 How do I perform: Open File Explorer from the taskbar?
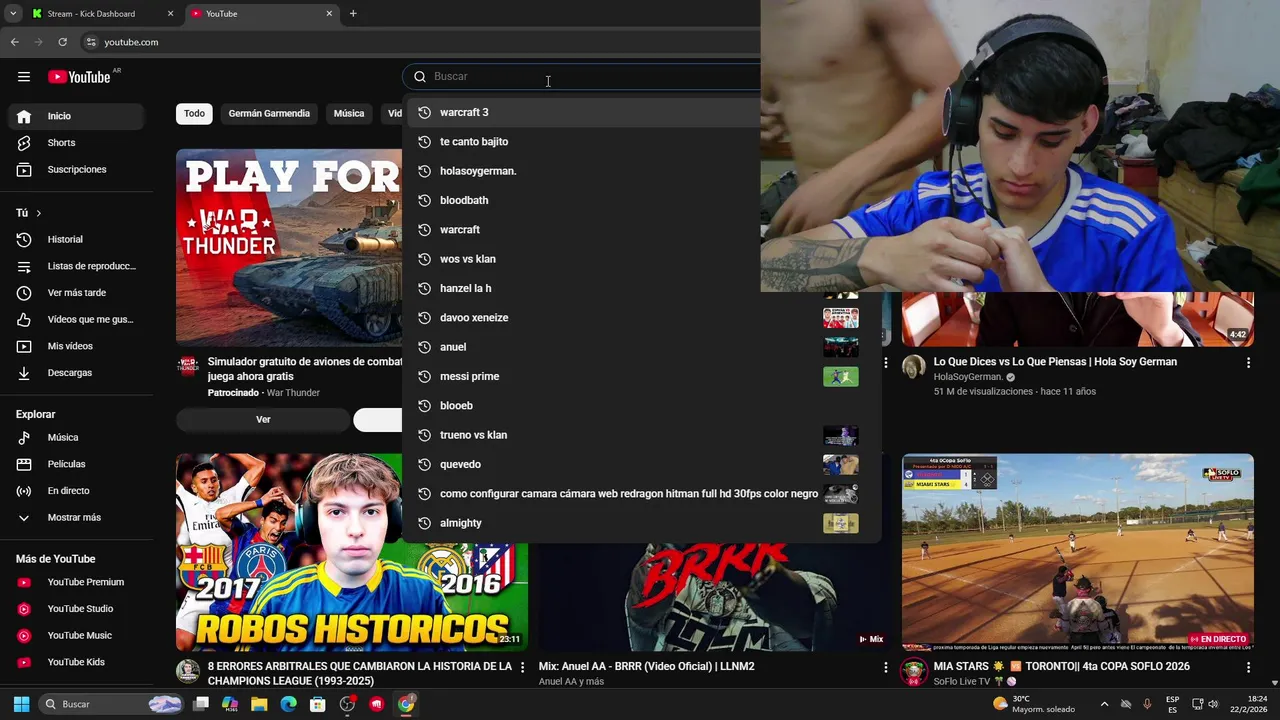click(x=259, y=704)
